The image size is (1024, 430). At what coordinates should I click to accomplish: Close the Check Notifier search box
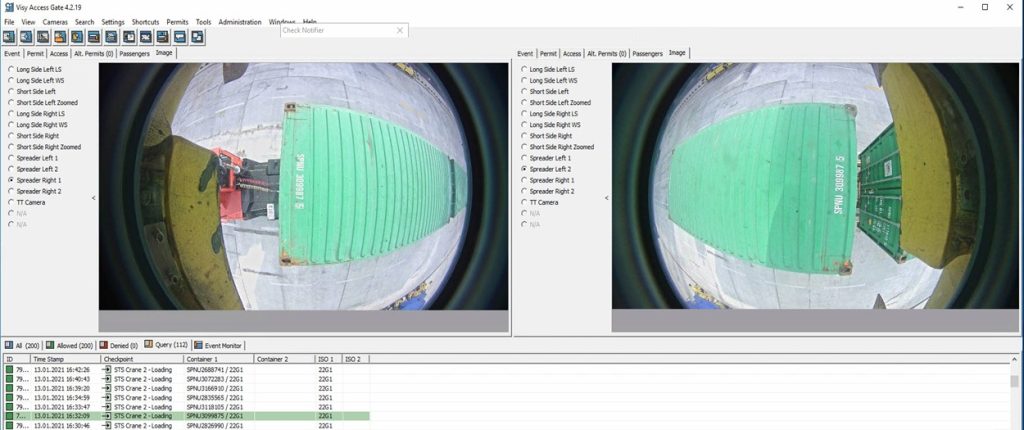401,30
